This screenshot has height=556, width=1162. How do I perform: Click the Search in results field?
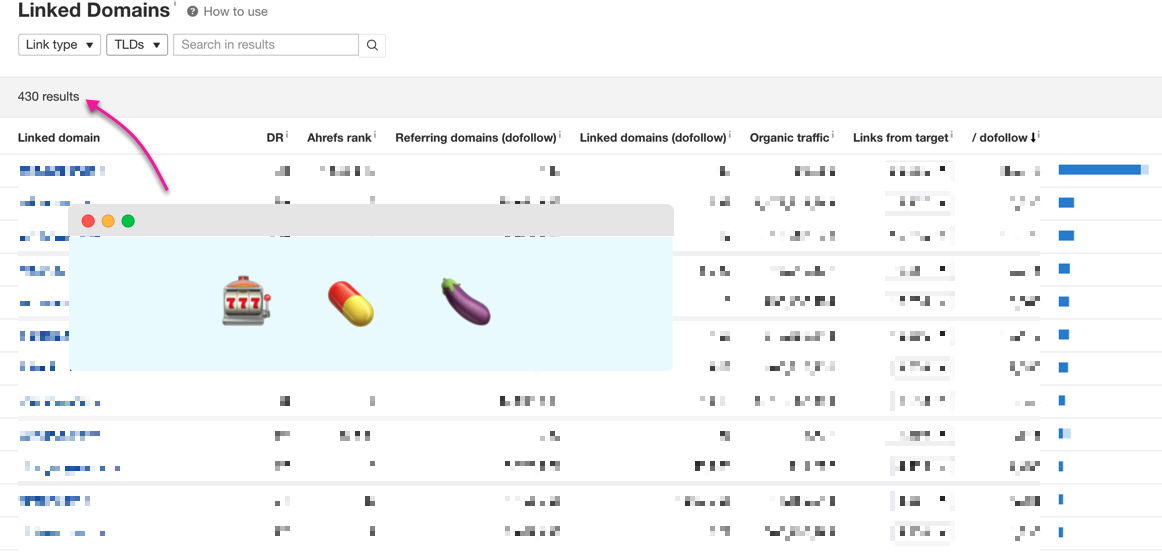(266, 45)
